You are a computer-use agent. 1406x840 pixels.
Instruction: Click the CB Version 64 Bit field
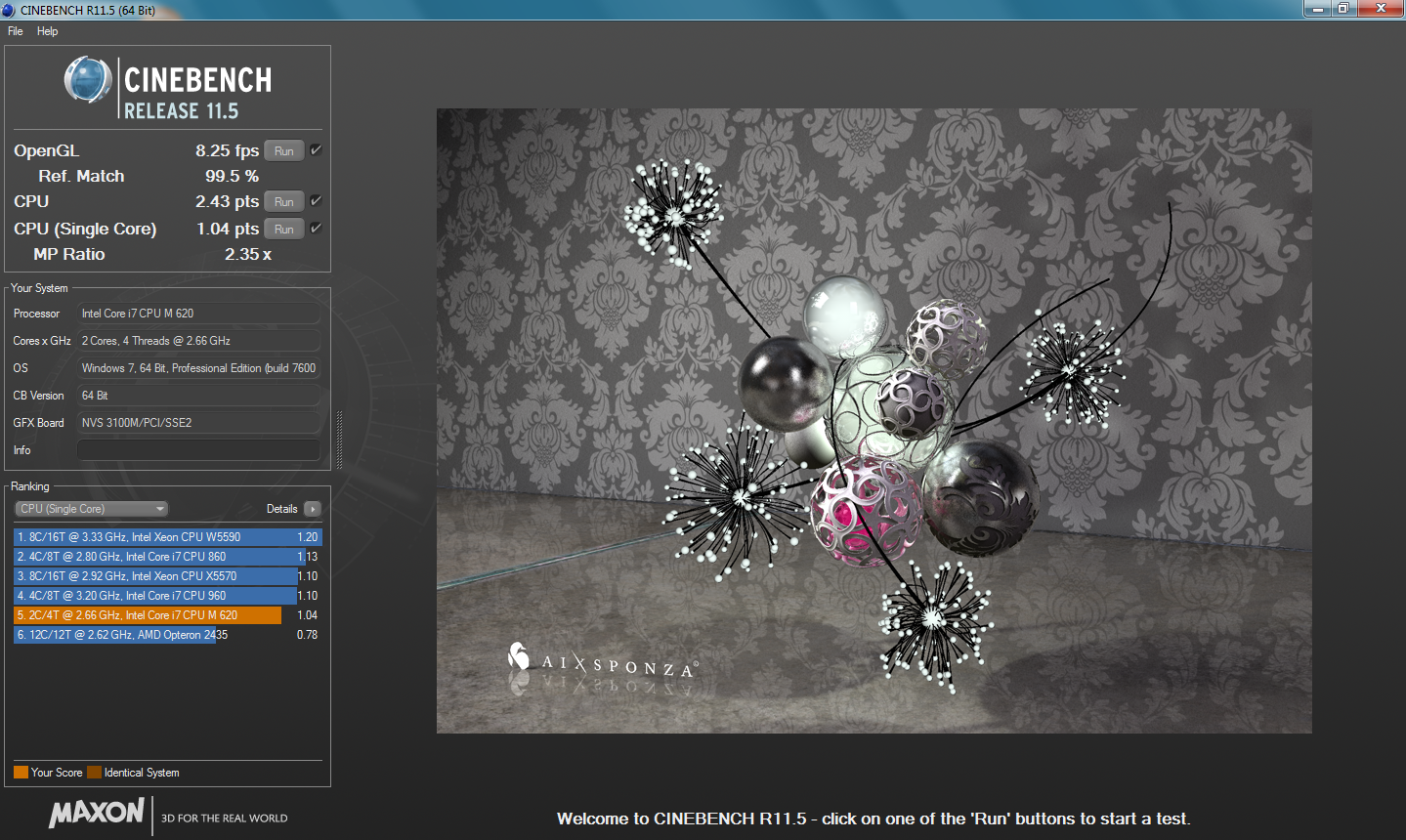198,396
